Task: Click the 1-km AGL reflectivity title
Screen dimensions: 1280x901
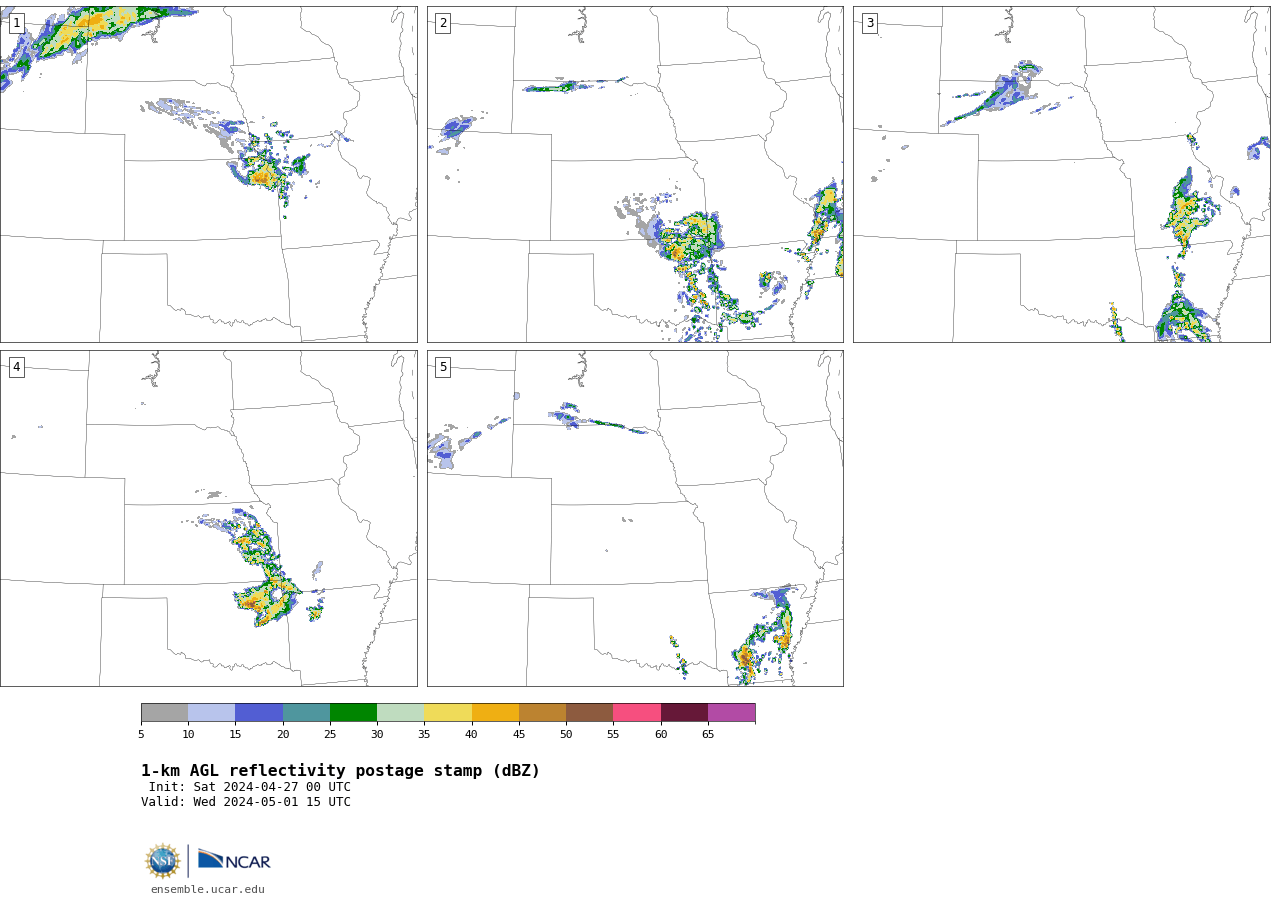Action: pyautogui.click(x=340, y=771)
